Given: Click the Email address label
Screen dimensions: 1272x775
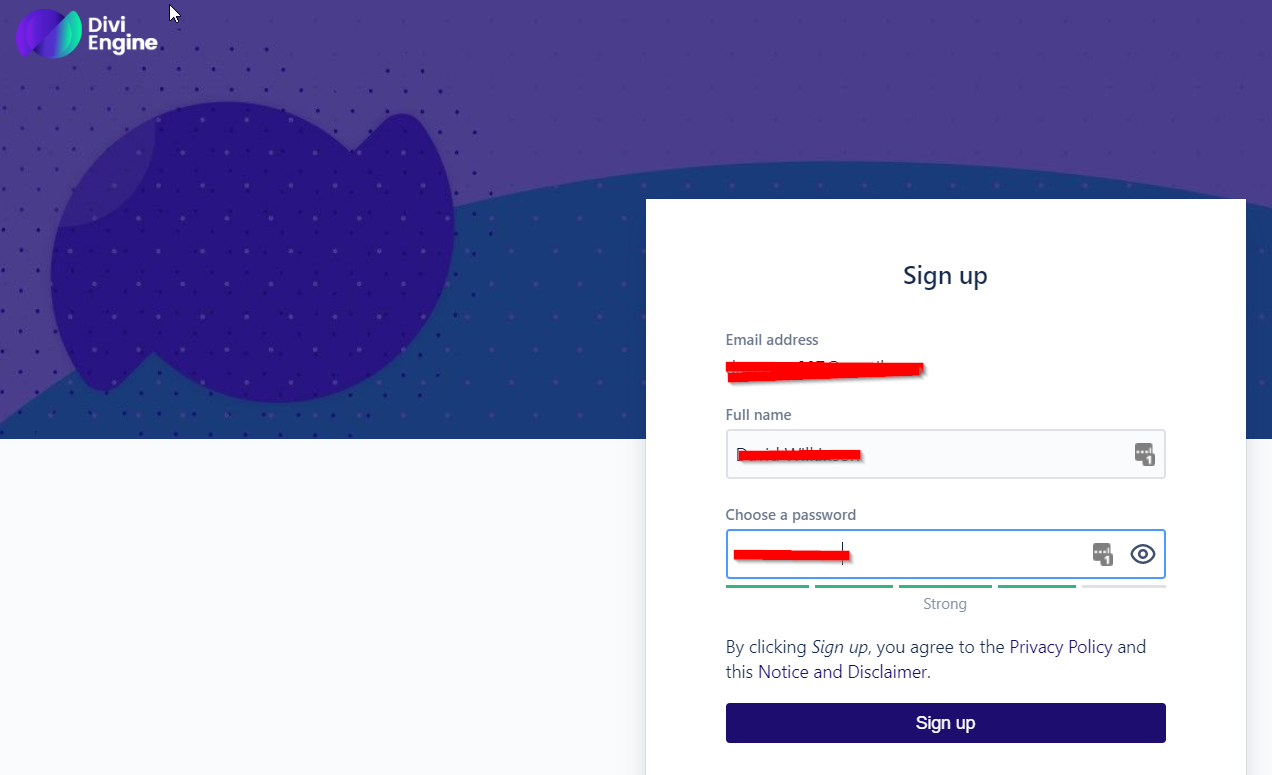Looking at the screenshot, I should tap(772, 340).
